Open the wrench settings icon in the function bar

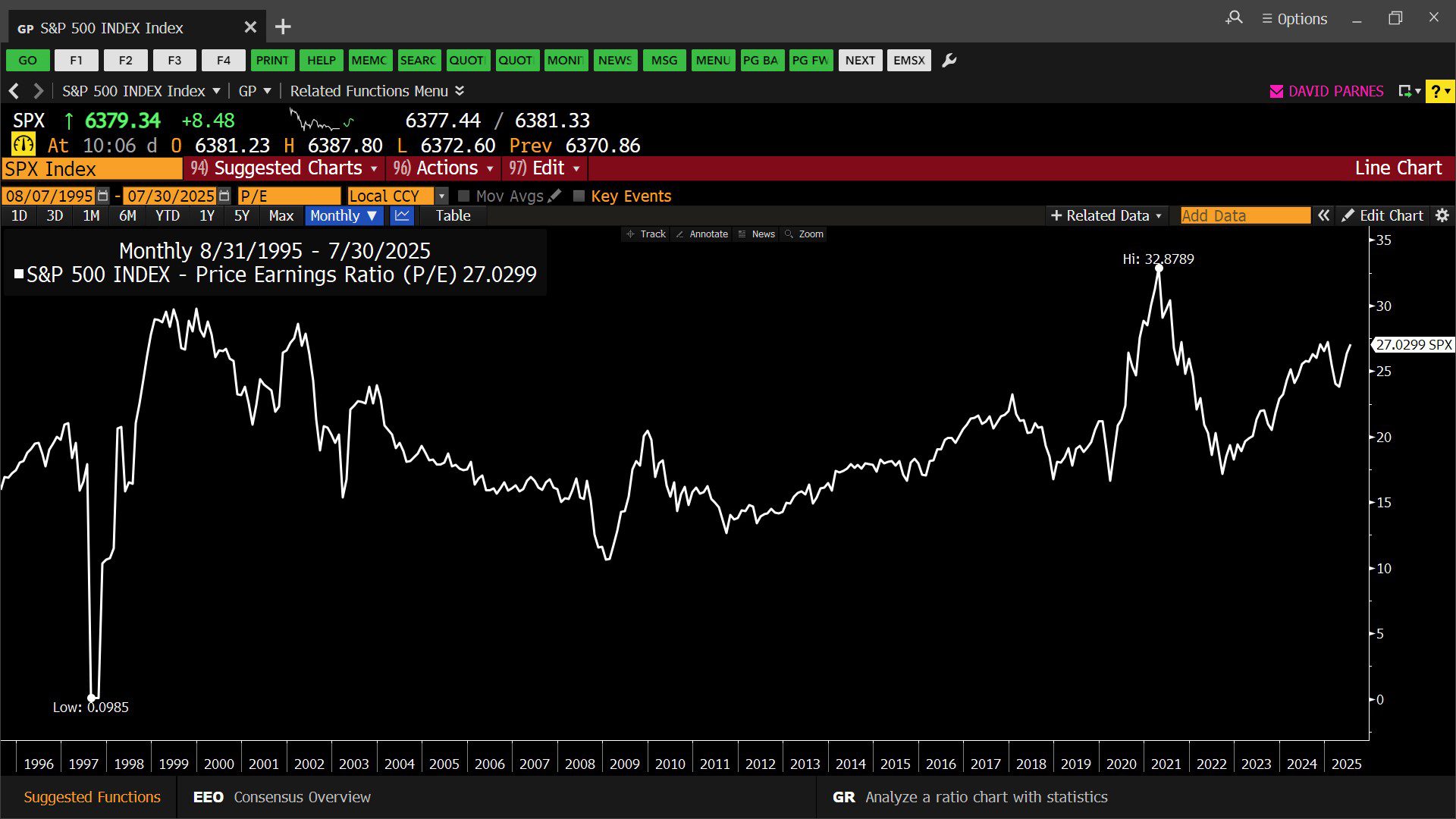[x=949, y=60]
